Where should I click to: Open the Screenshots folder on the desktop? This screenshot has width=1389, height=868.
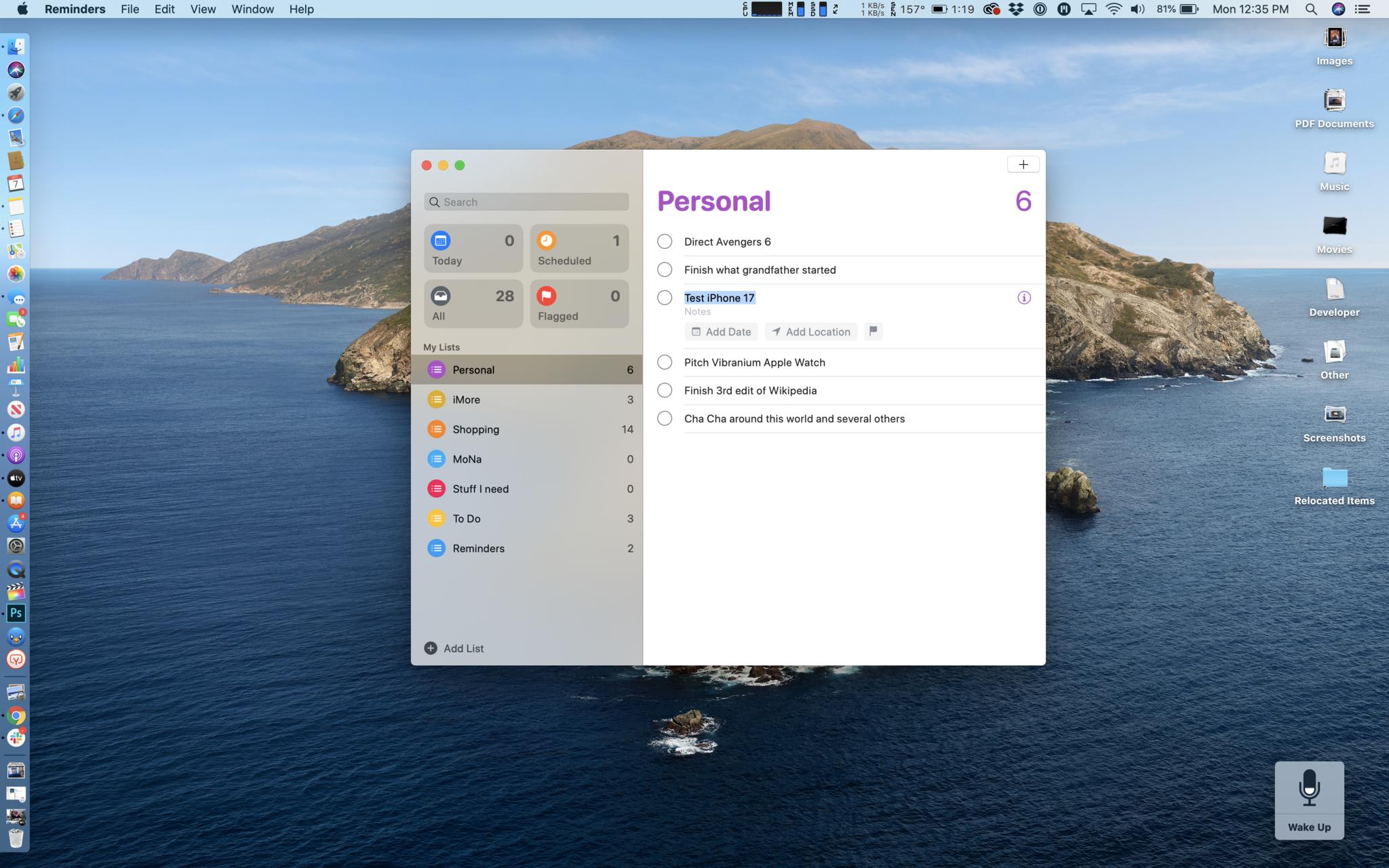[1334, 423]
